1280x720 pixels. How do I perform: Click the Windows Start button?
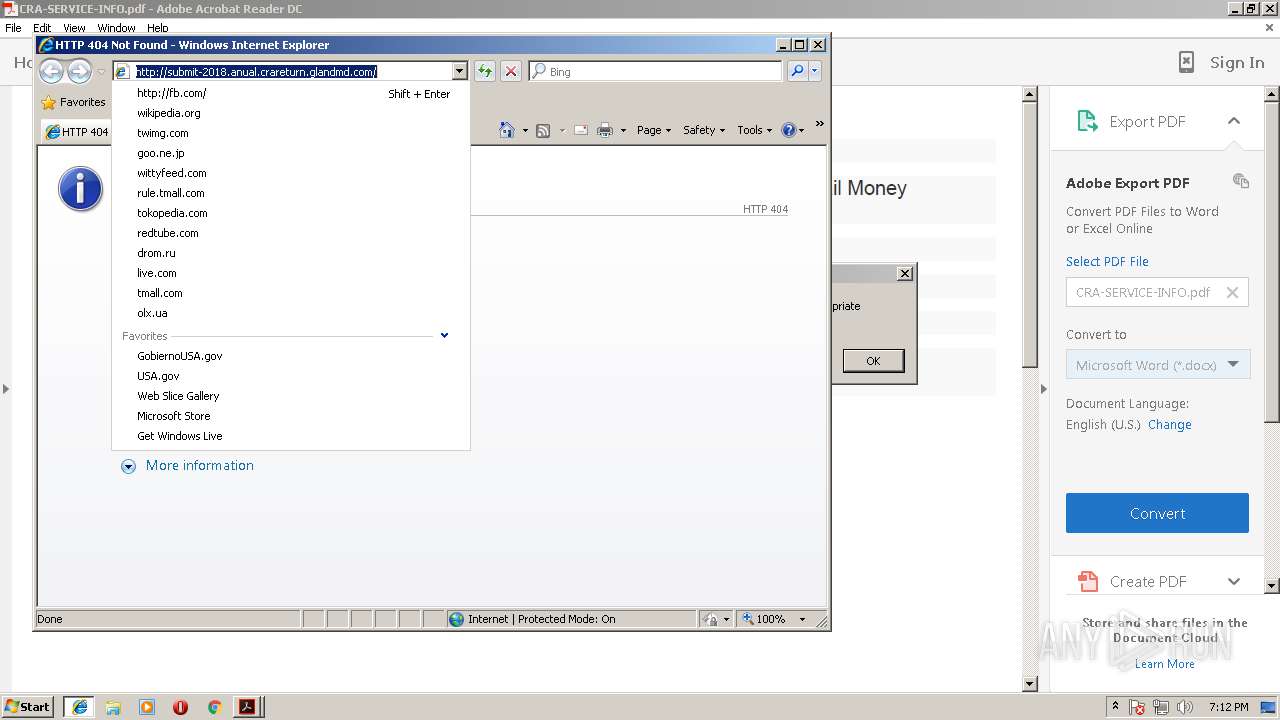coord(28,707)
